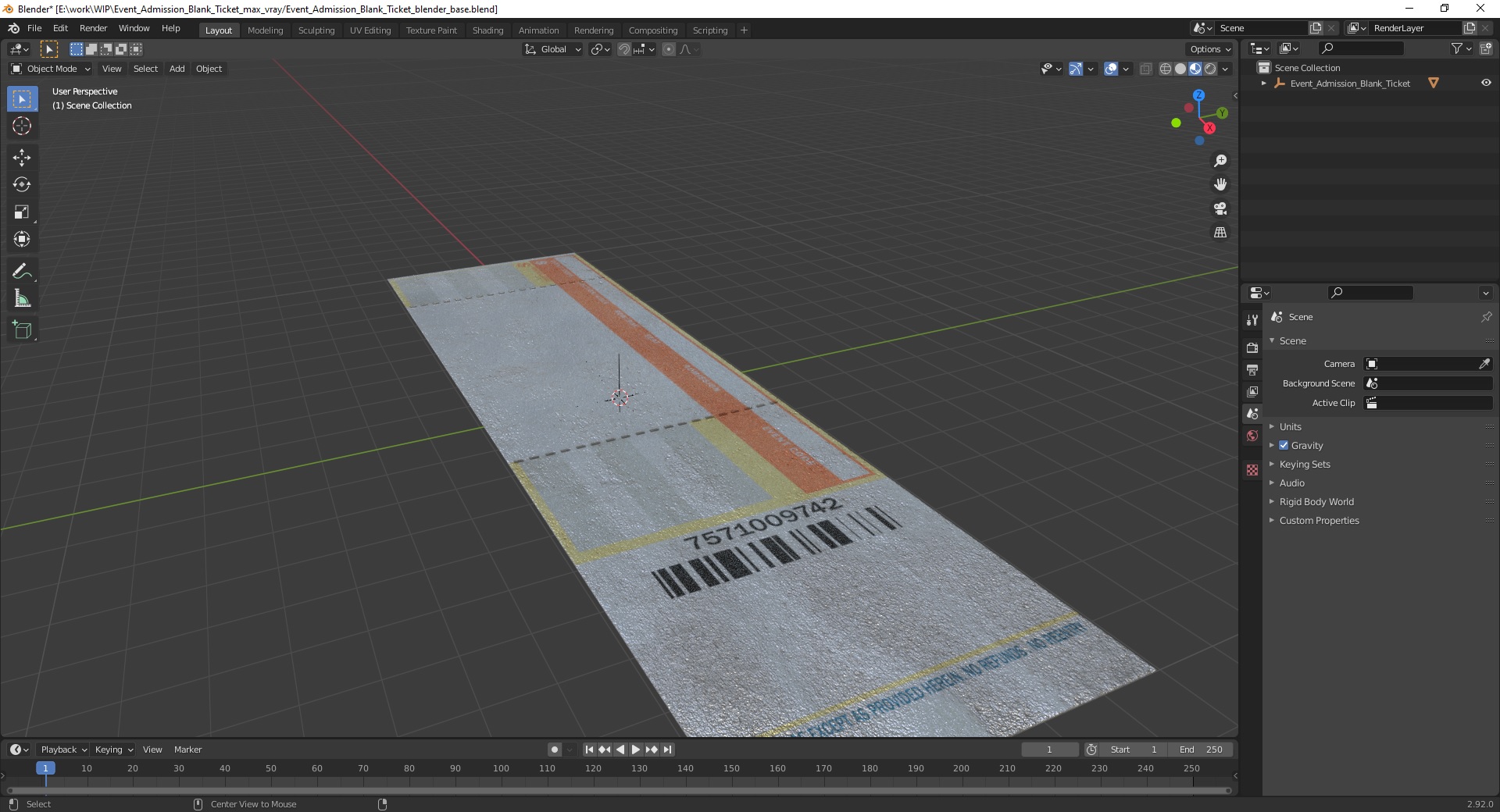Viewport: 1500px width, 812px height.
Task: Open the View Layer properties tab
Action: click(1252, 391)
